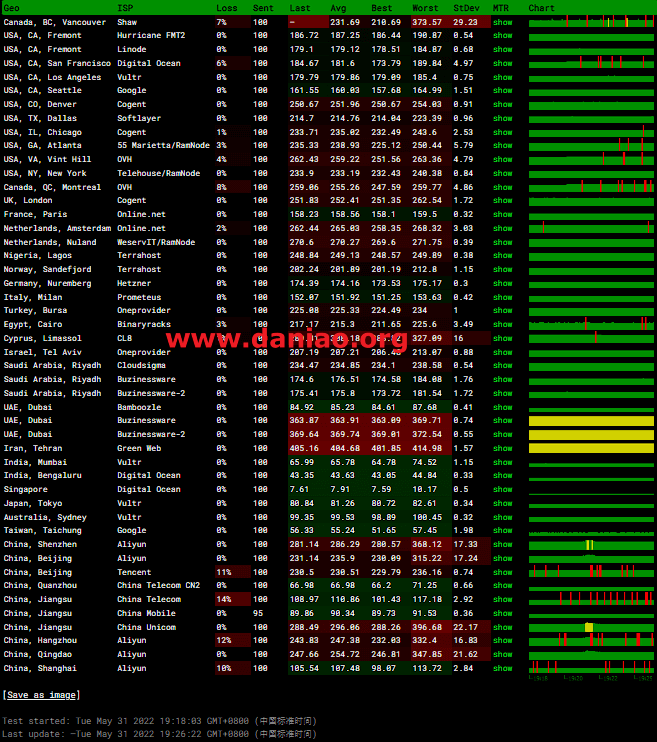This screenshot has height=742, width=657.
Task: Show MTR for Quanzhou China Telecom CN2
Action: (502, 586)
